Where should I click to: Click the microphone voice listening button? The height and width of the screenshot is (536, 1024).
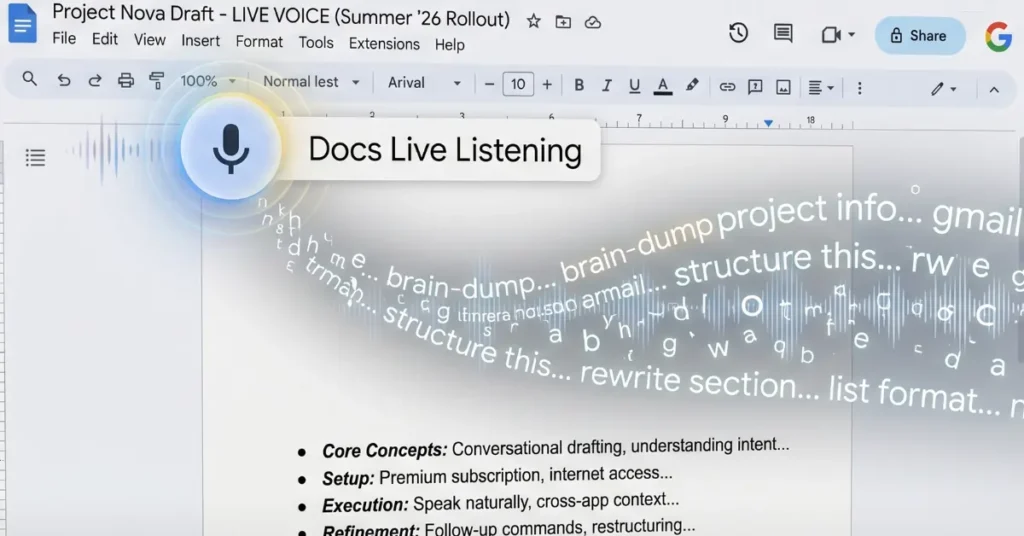click(x=231, y=149)
